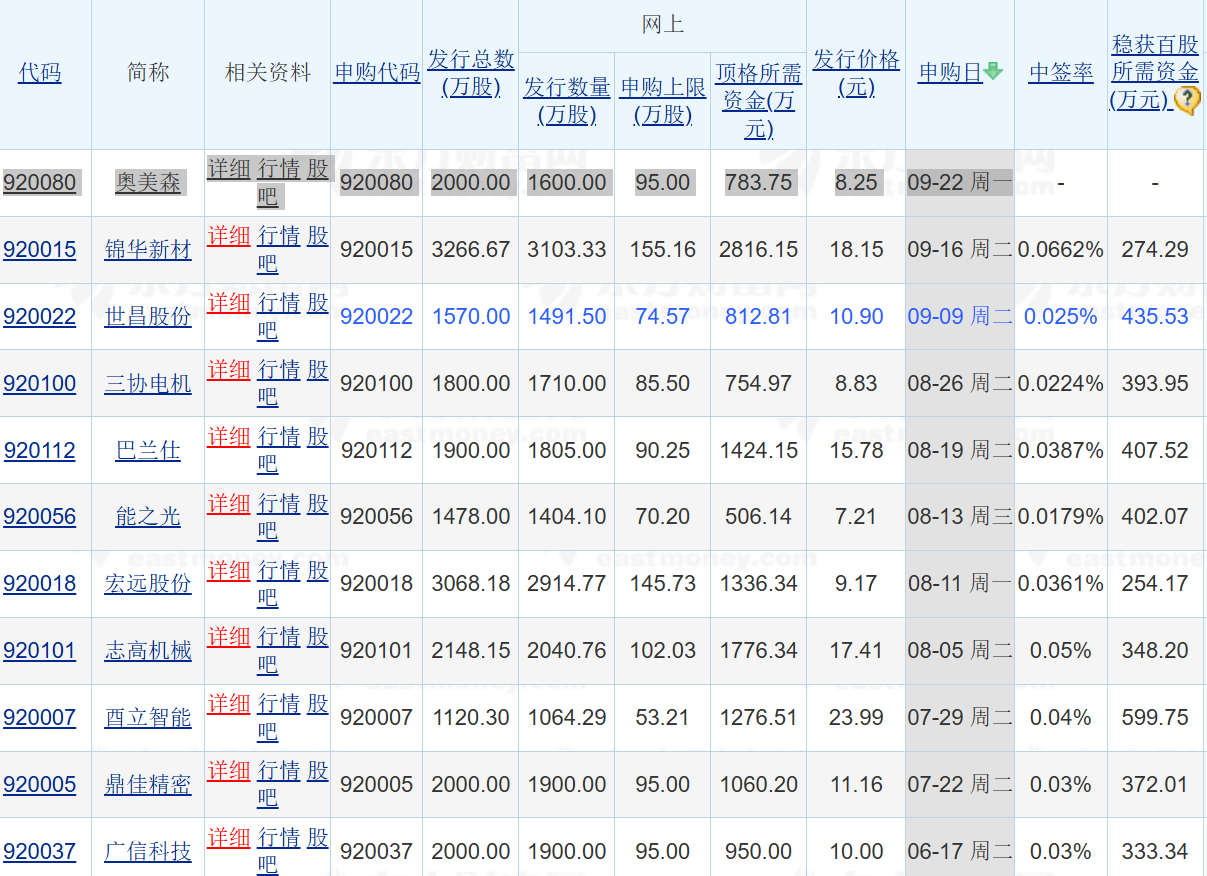Select 酉立智能 599.75 funds cell
Image resolution: width=1207 pixels, height=876 pixels.
tap(1155, 718)
